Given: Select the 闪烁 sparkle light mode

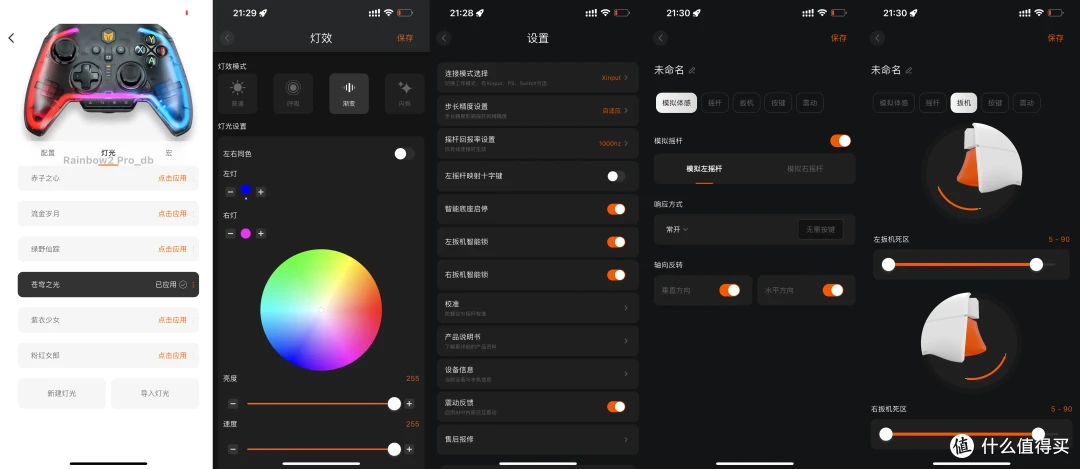Looking at the screenshot, I should click(x=405, y=94).
